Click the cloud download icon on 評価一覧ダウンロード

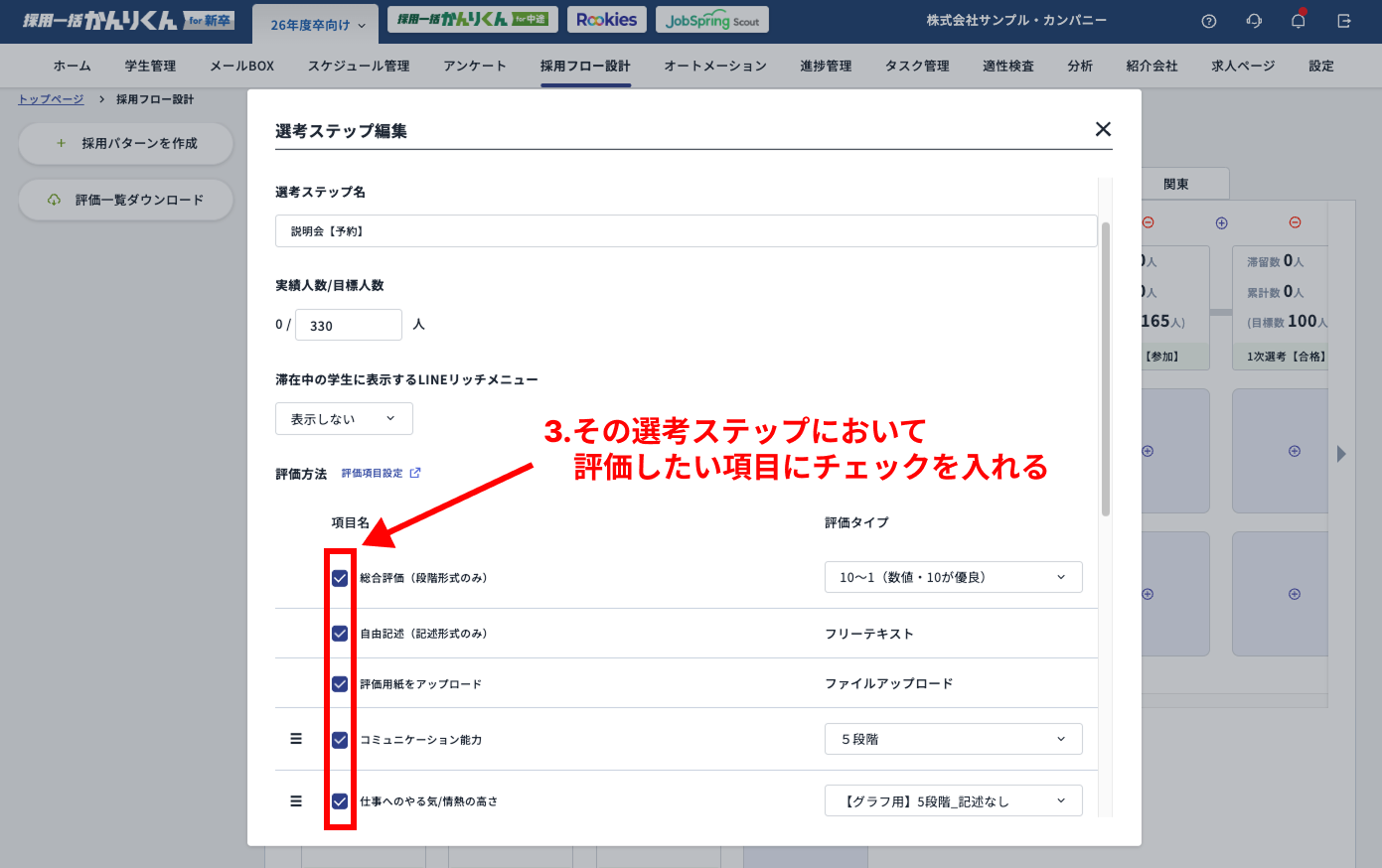coord(54,200)
